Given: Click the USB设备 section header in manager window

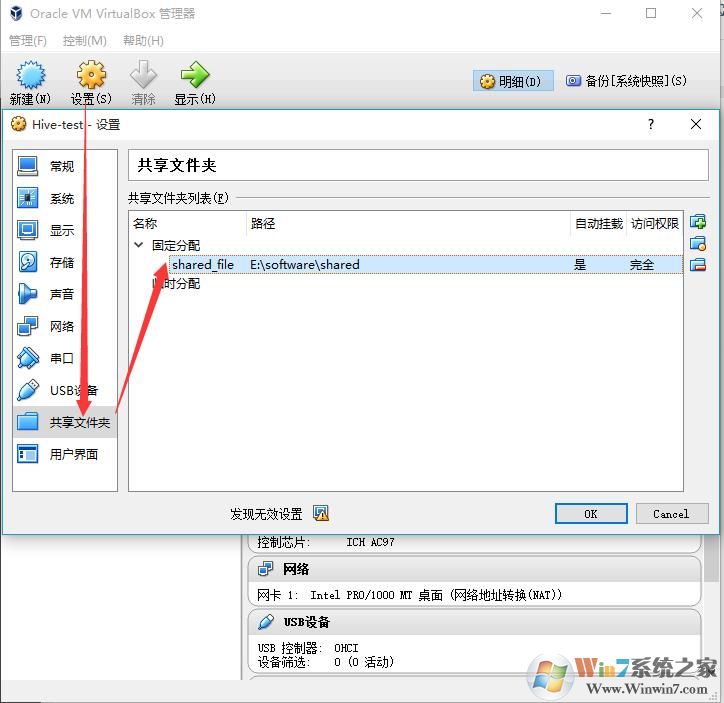Looking at the screenshot, I should coord(475,622).
